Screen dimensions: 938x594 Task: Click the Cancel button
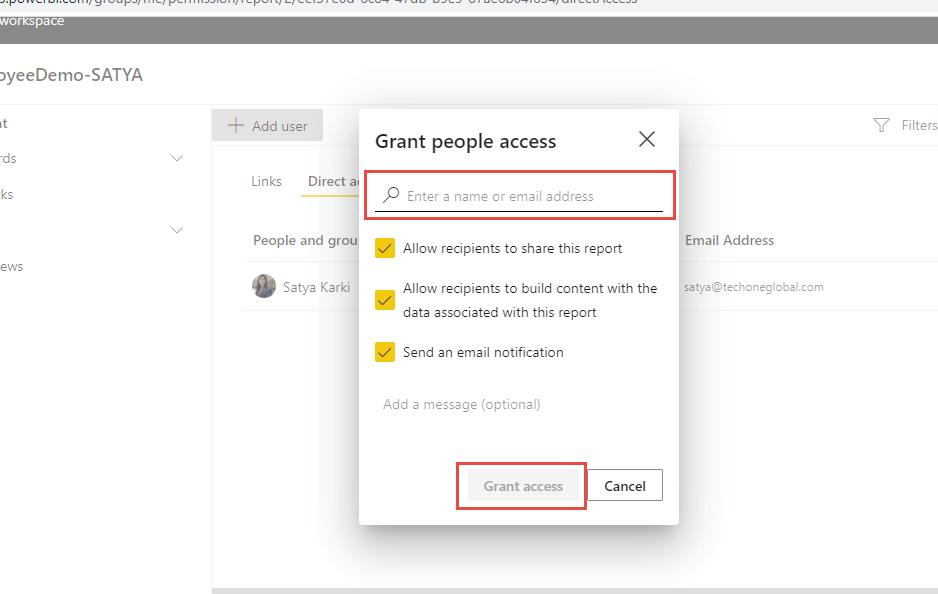point(625,486)
